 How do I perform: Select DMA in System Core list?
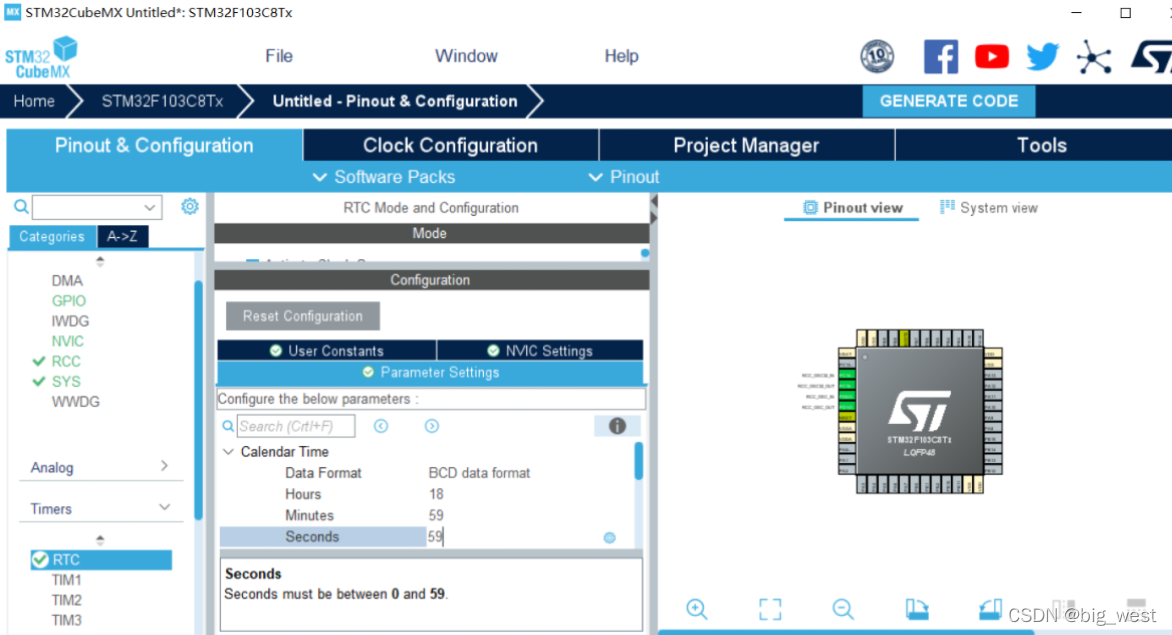(67, 280)
